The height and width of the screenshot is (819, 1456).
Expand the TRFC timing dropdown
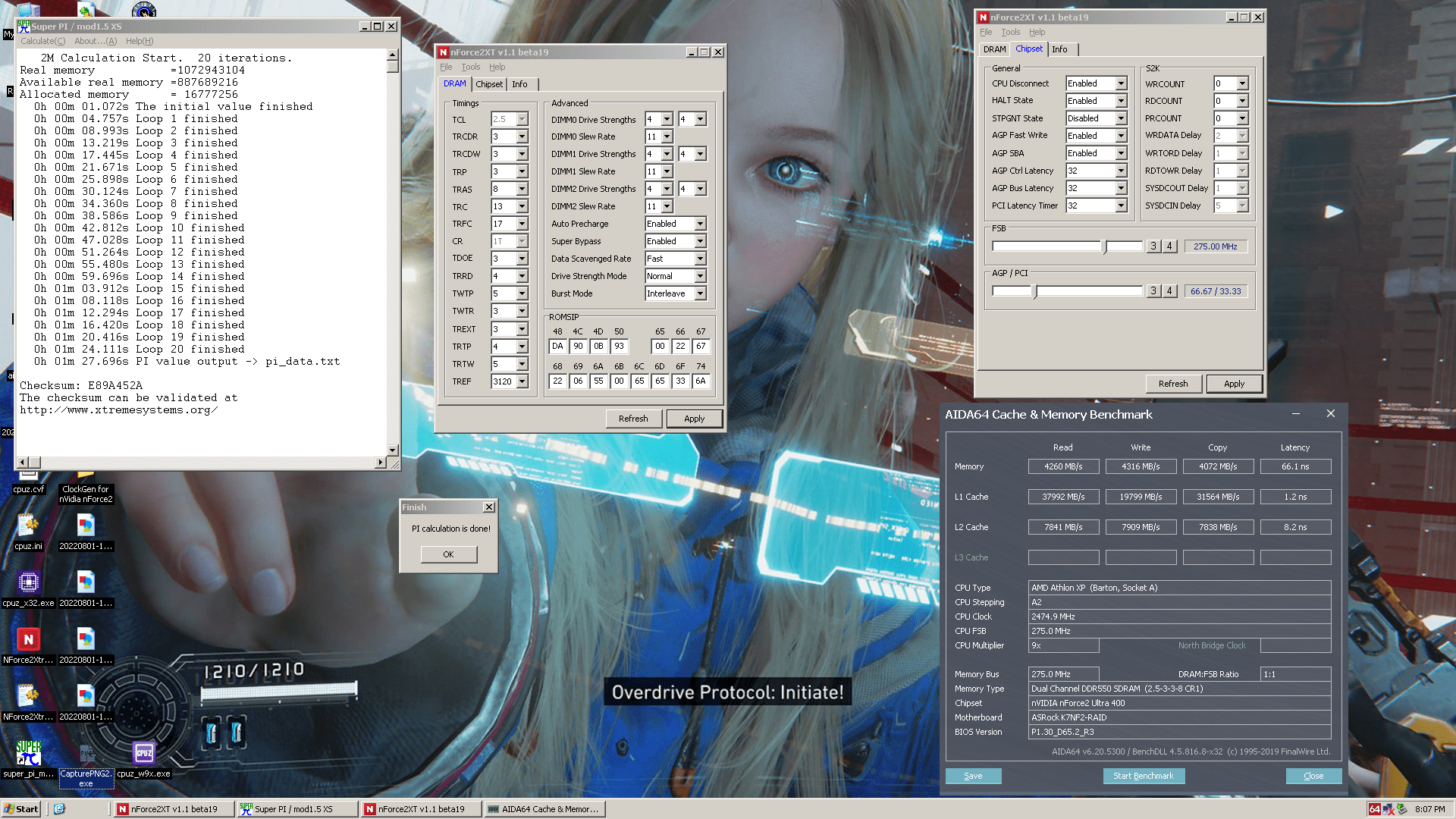click(522, 224)
